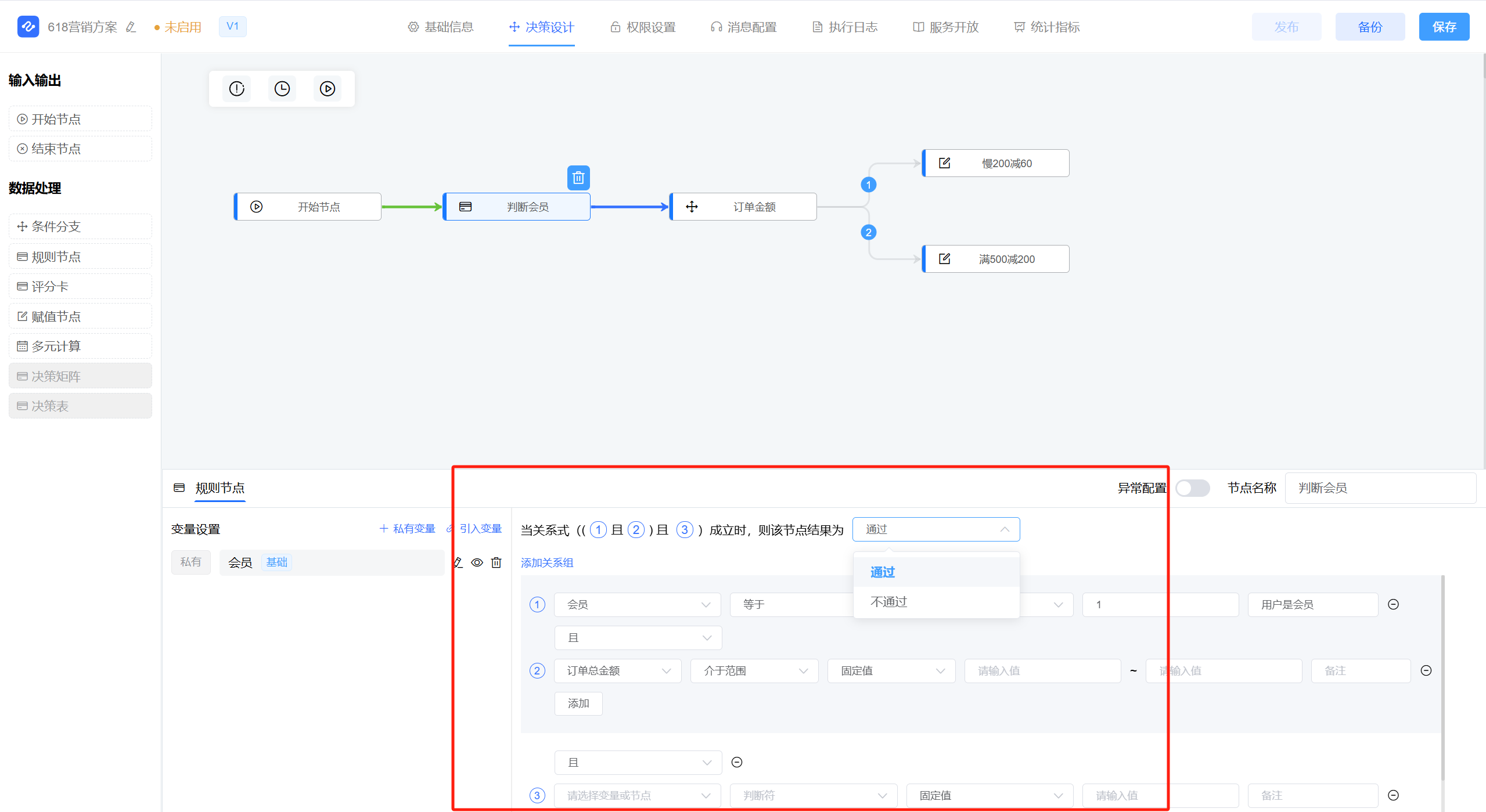This screenshot has width=1486, height=812.
Task: Click the 保存 button
Action: click(1444, 27)
